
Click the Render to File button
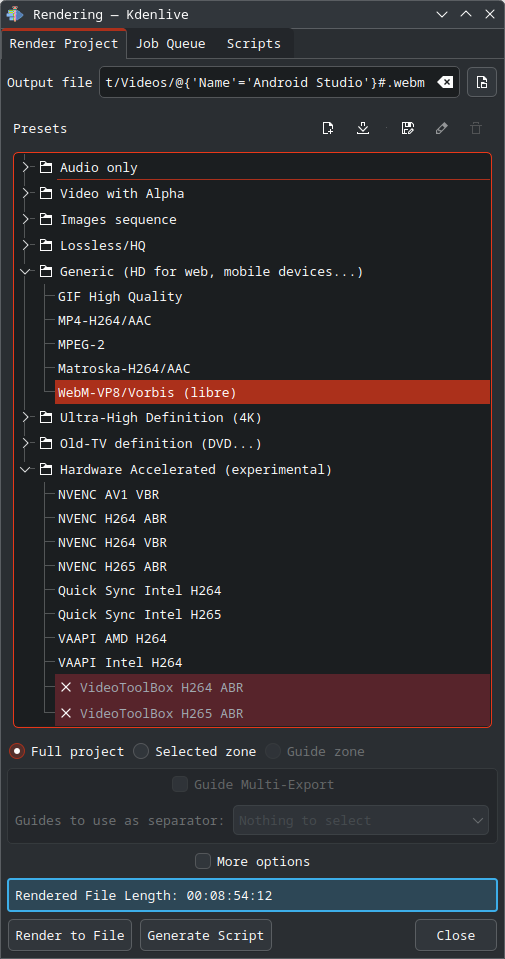(x=70, y=935)
